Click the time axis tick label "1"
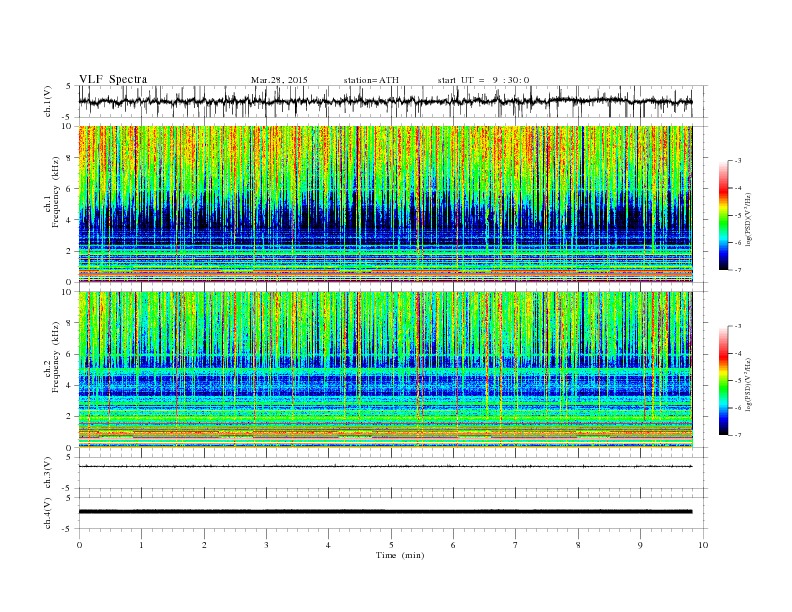This screenshot has height=612, width=792. 142,545
